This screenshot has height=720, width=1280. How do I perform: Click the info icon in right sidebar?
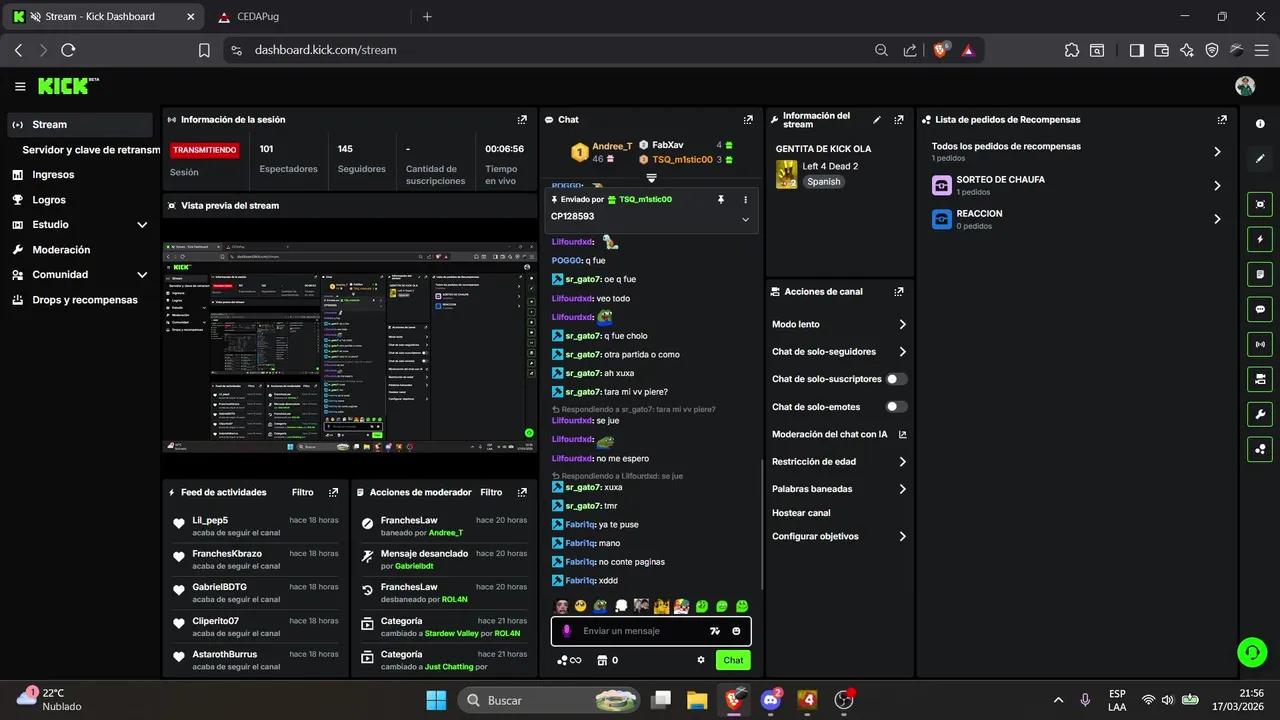click(x=1260, y=124)
